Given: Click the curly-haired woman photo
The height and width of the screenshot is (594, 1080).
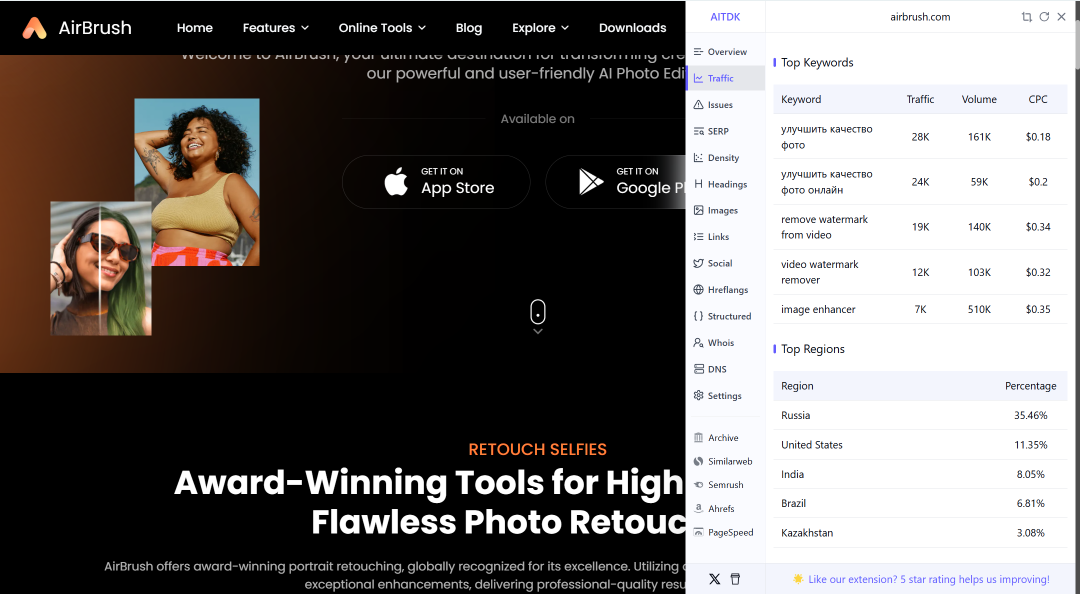Looking at the screenshot, I should coord(197,182).
